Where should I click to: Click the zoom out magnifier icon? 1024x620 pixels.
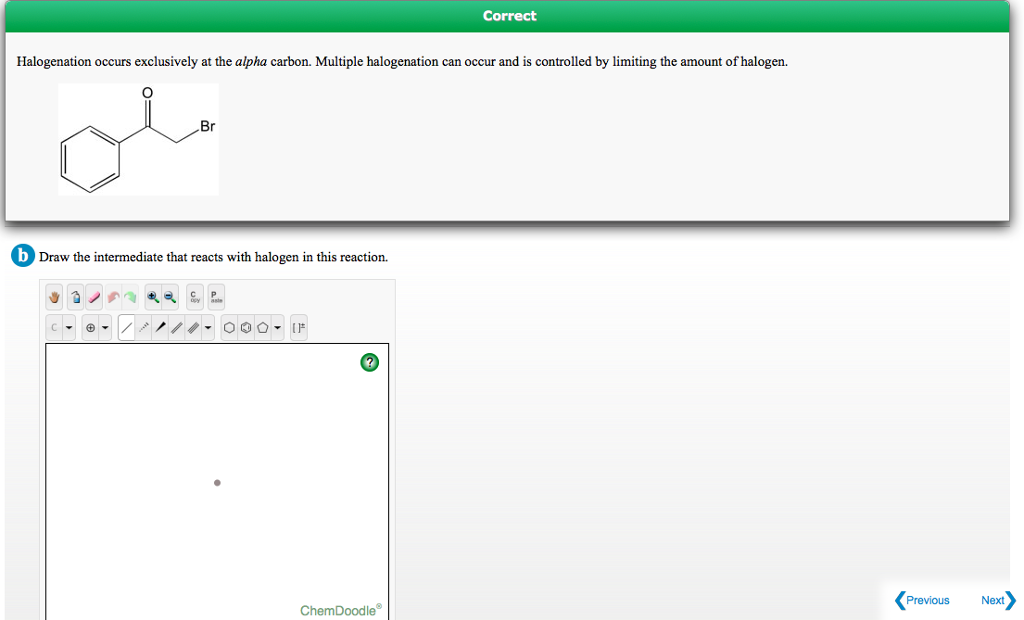[169, 296]
